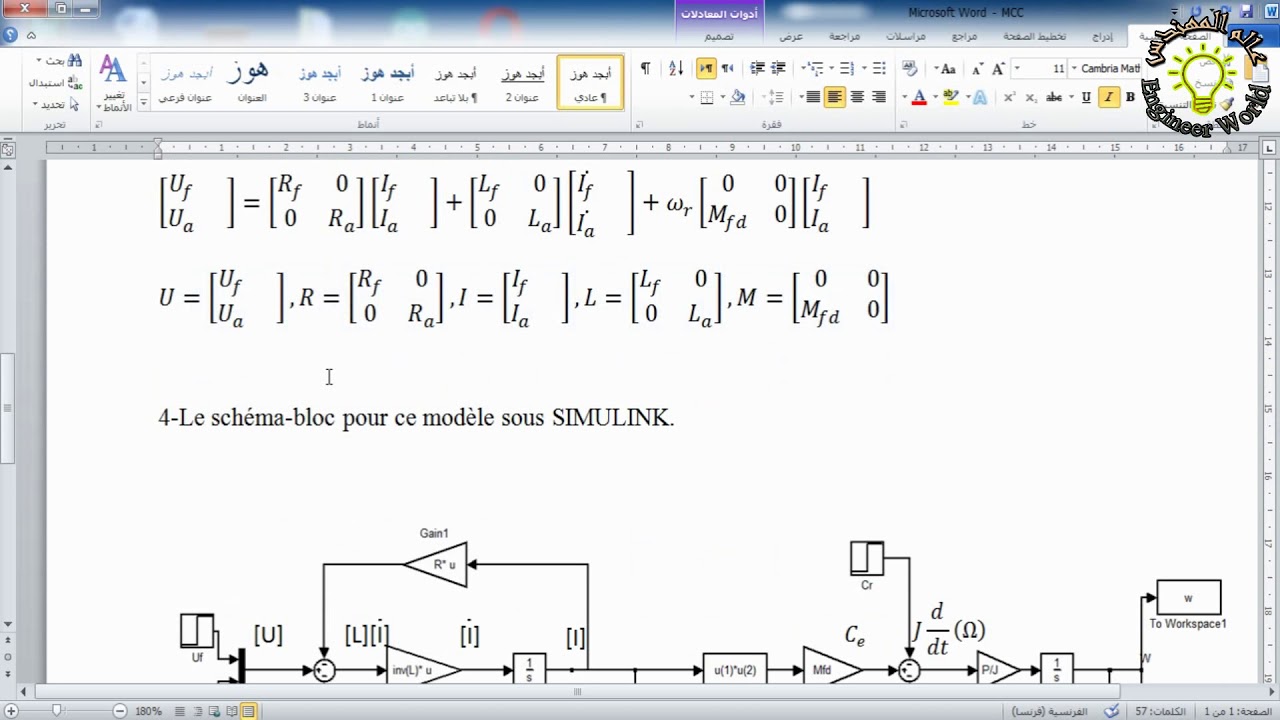Center align paragraph
Image resolution: width=1280 pixels, height=720 pixels.
coord(857,97)
